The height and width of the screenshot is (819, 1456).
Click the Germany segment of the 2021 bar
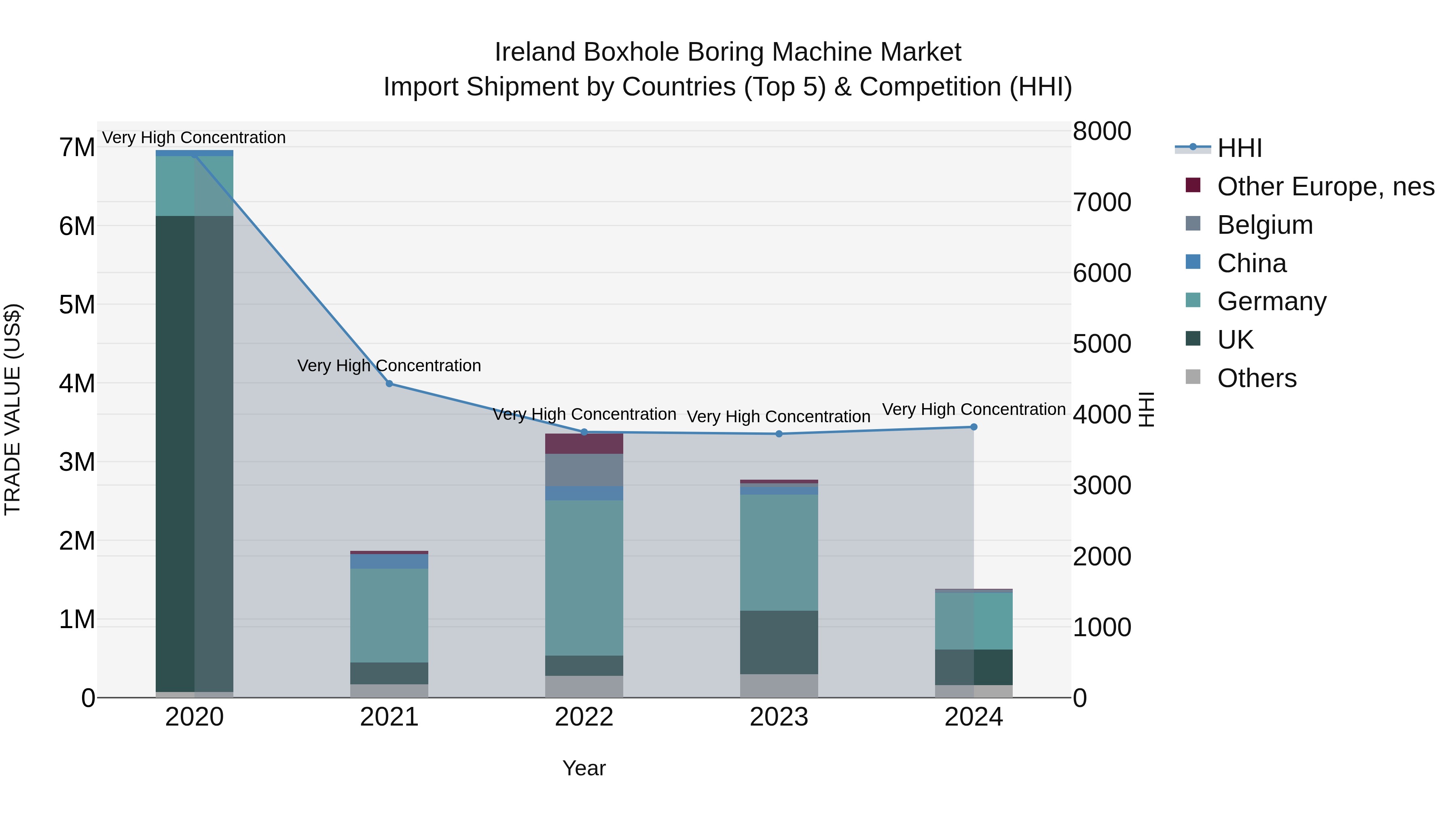(389, 616)
